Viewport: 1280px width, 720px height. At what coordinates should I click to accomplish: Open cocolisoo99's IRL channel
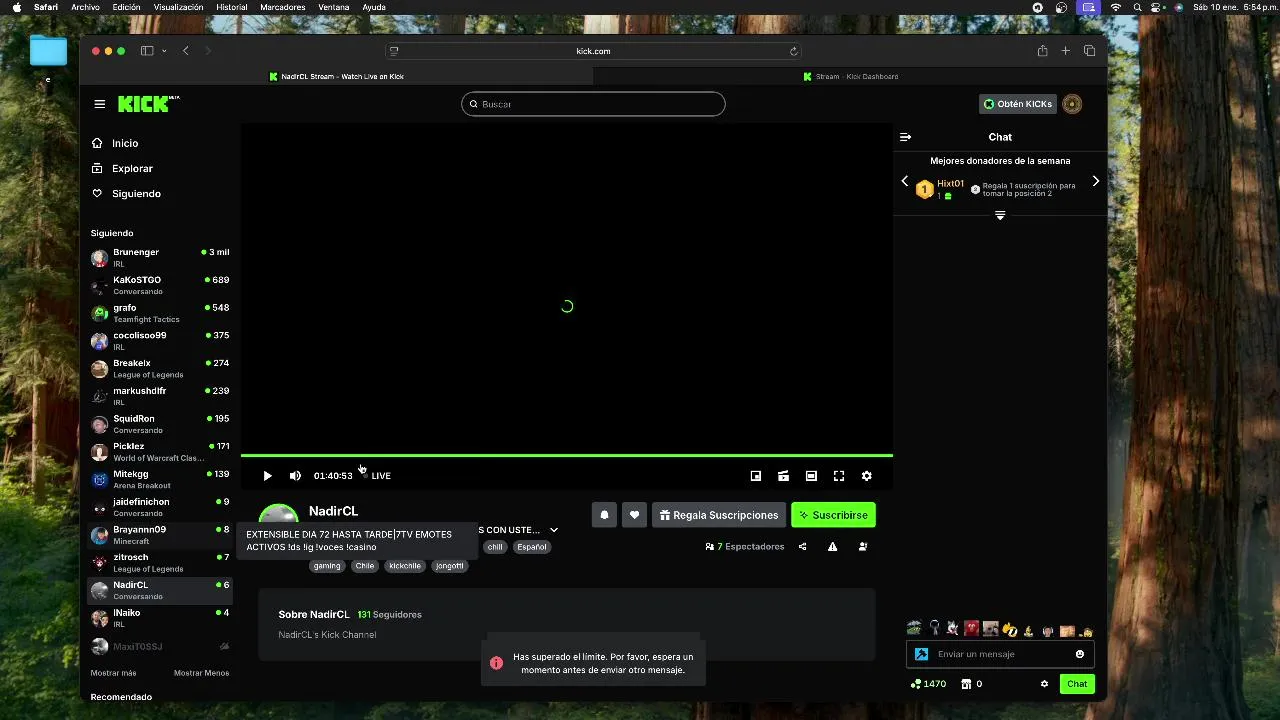click(x=160, y=341)
